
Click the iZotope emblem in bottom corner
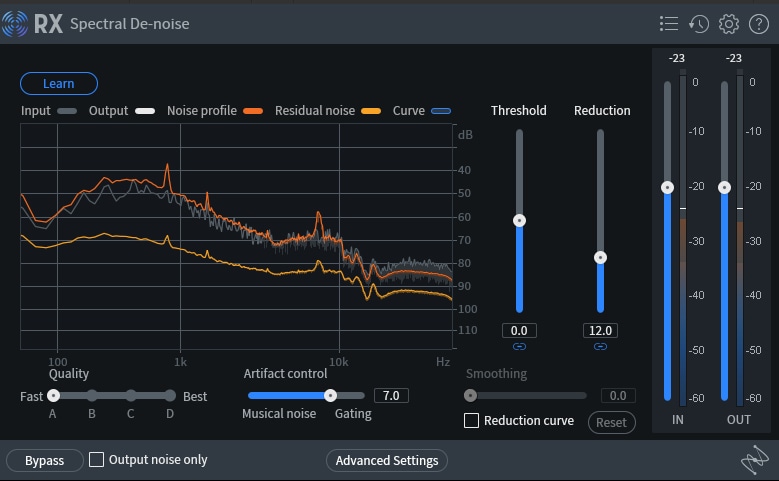(x=755, y=460)
